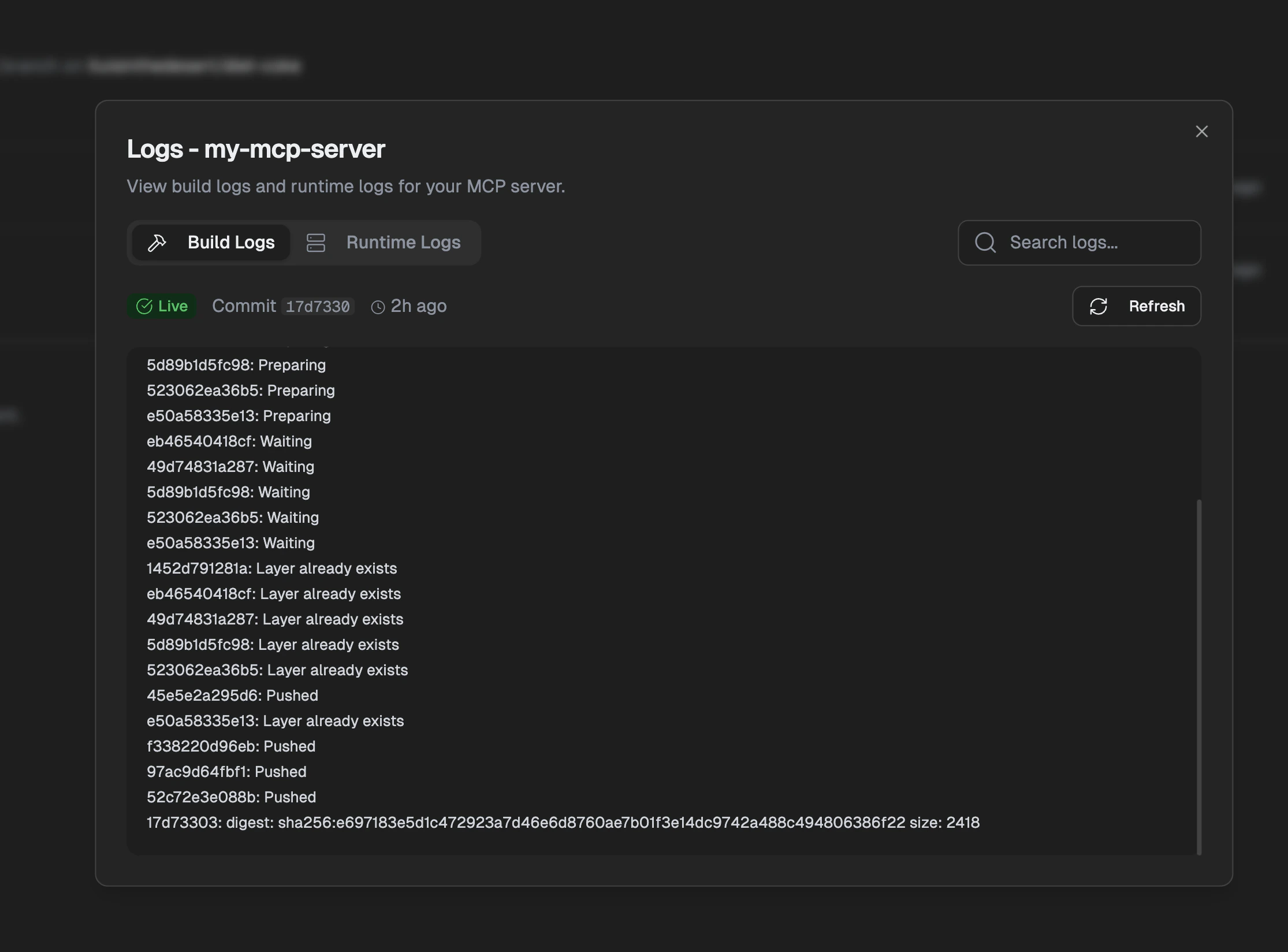Click the commit hash chip 17d7330

coord(318,306)
